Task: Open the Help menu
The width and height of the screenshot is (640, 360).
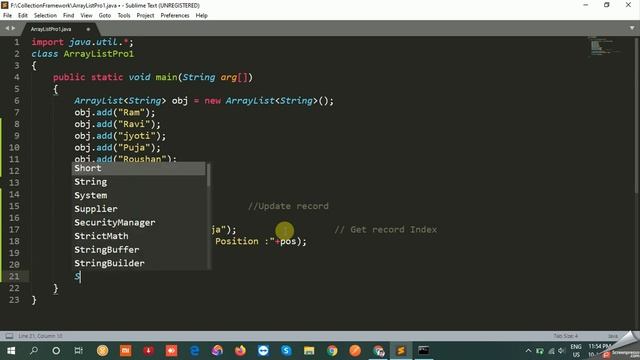Action: point(202,16)
